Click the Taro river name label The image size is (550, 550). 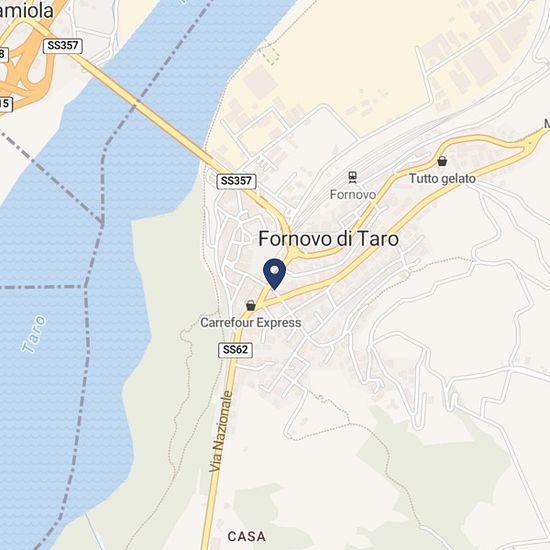[x=34, y=334]
